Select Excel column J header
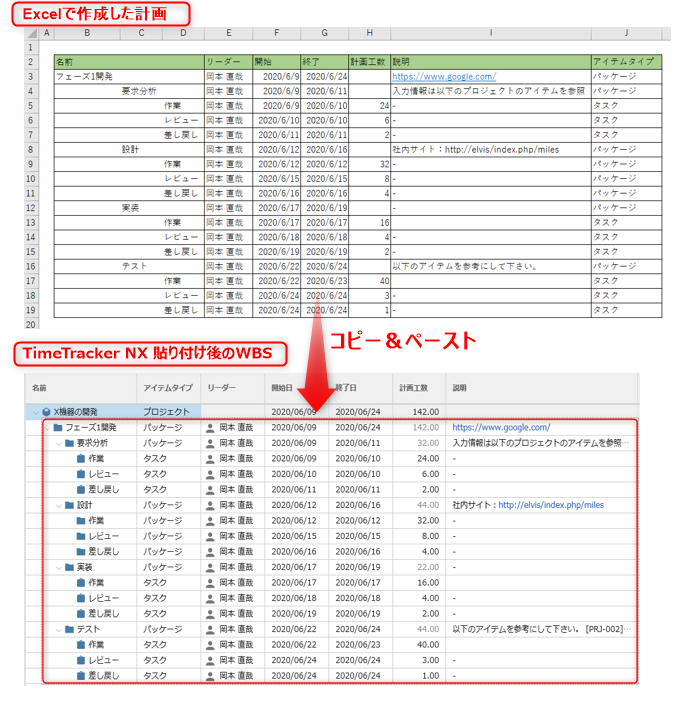The height and width of the screenshot is (701, 688). (626, 33)
